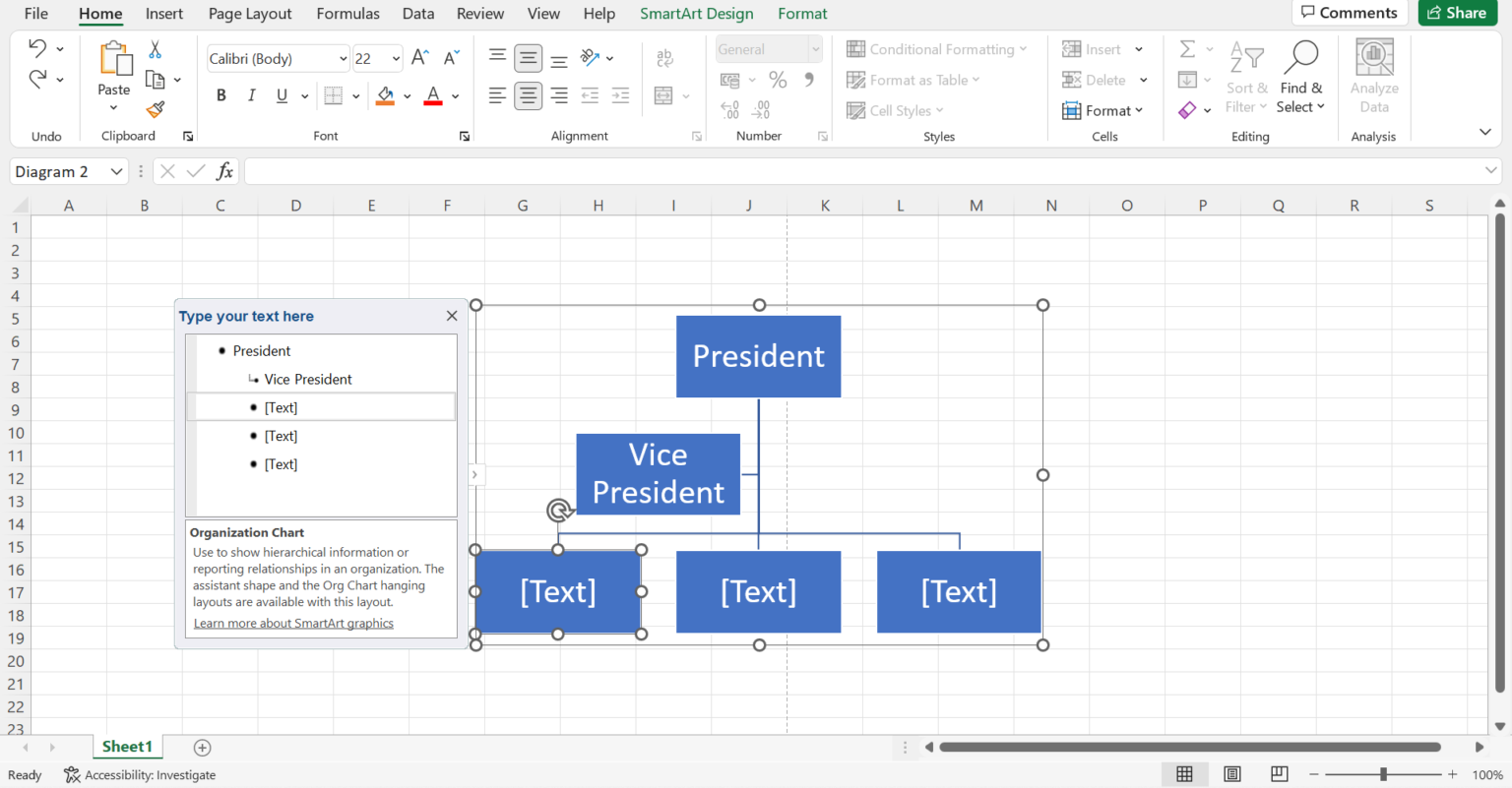
Task: Expand the Fill Color dropdown arrow
Action: 407,95
